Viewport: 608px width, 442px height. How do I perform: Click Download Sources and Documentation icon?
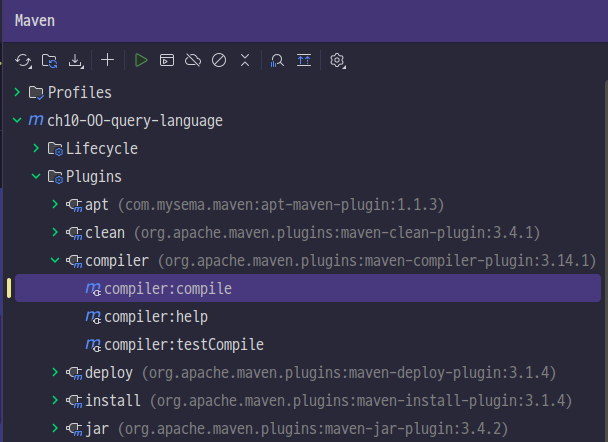(x=76, y=60)
